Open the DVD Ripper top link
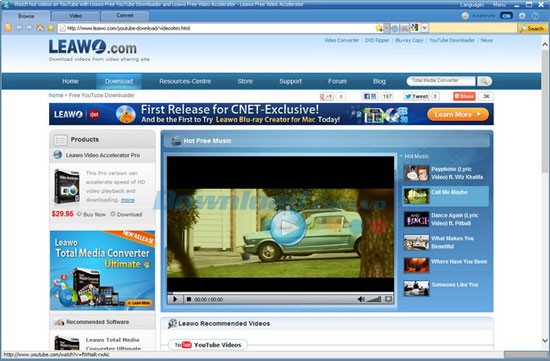The height and width of the screenshot is (361, 550). click(x=377, y=40)
